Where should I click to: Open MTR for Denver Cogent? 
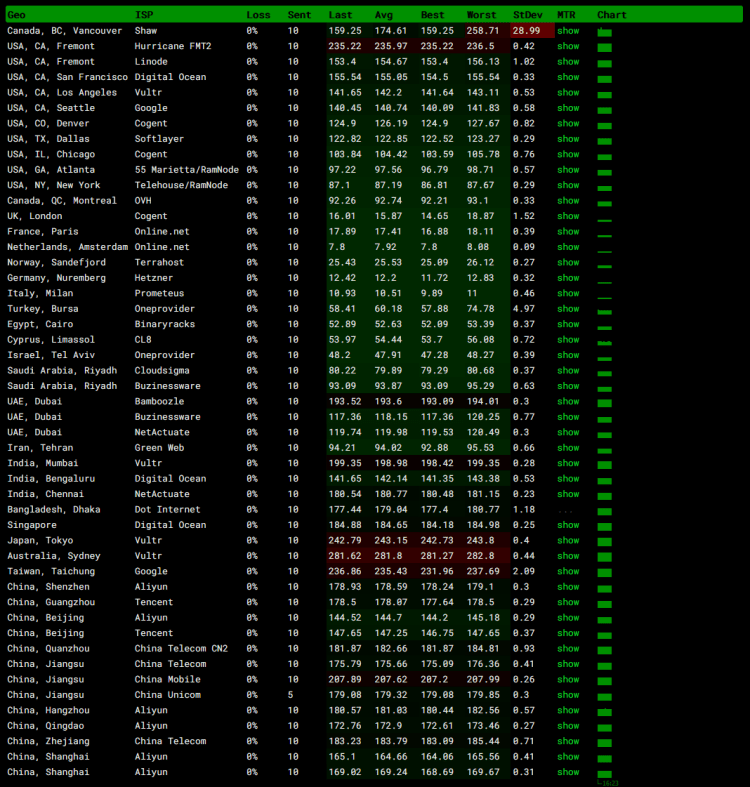click(568, 123)
